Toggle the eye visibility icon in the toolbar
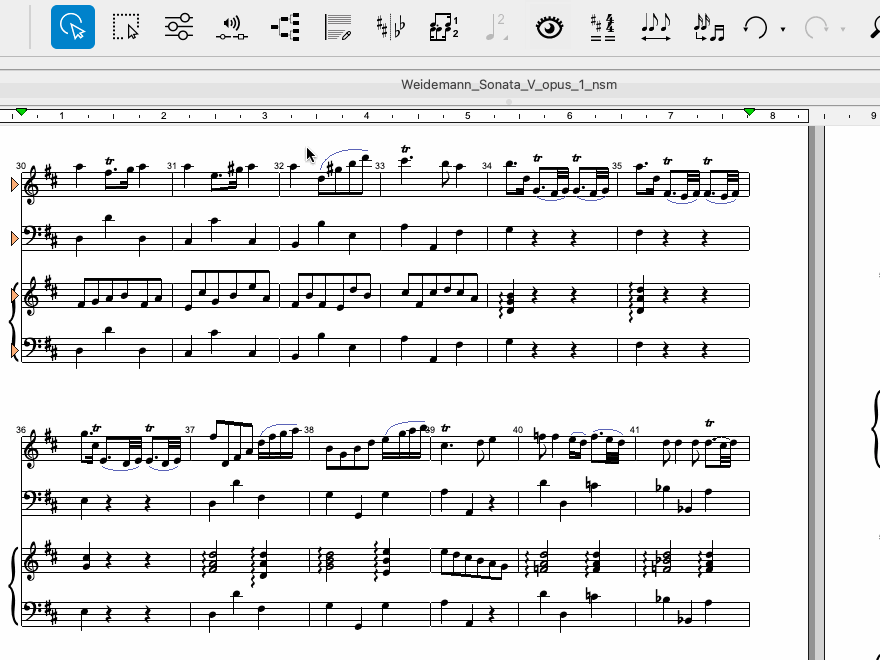The width and height of the screenshot is (880, 660). pos(548,28)
